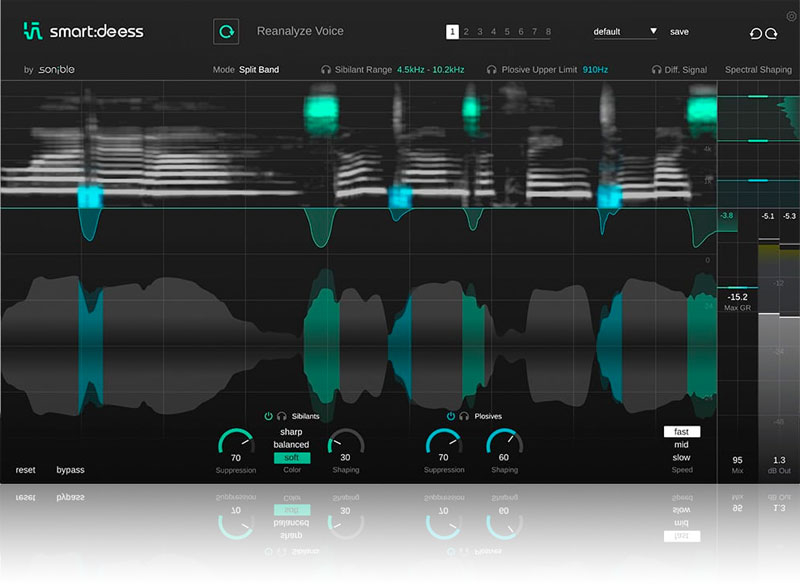Viewport: 800px width, 584px height.
Task: Toggle the Sibilants power button
Action: tap(268, 416)
